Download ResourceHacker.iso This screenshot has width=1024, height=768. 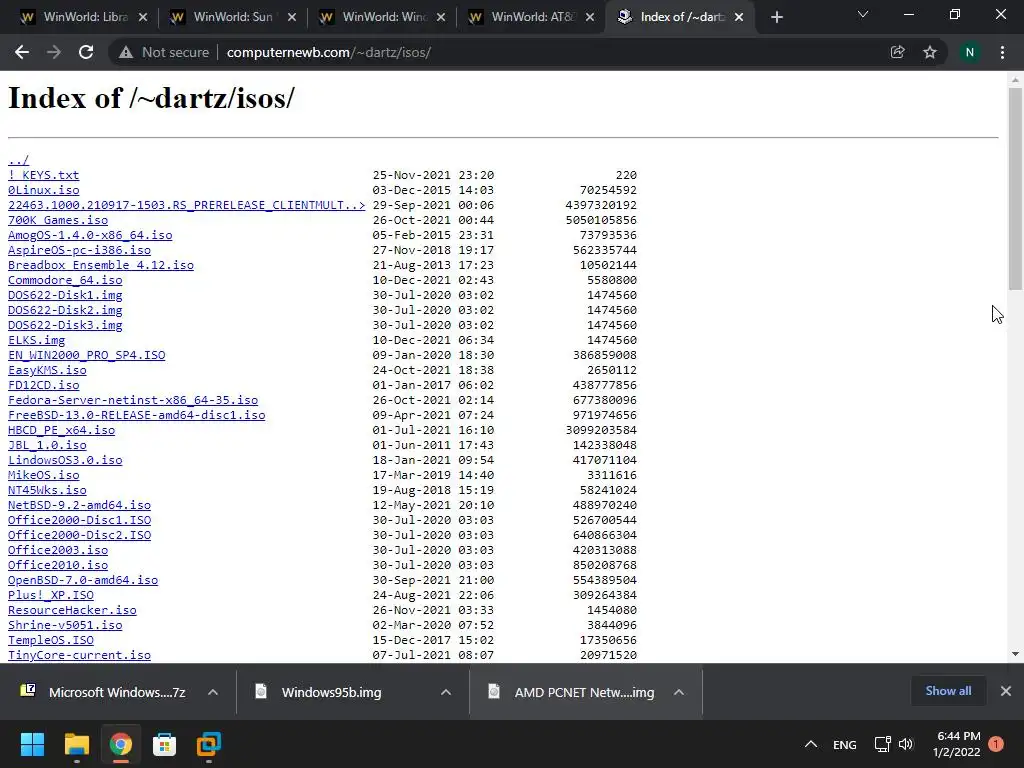(x=72, y=611)
